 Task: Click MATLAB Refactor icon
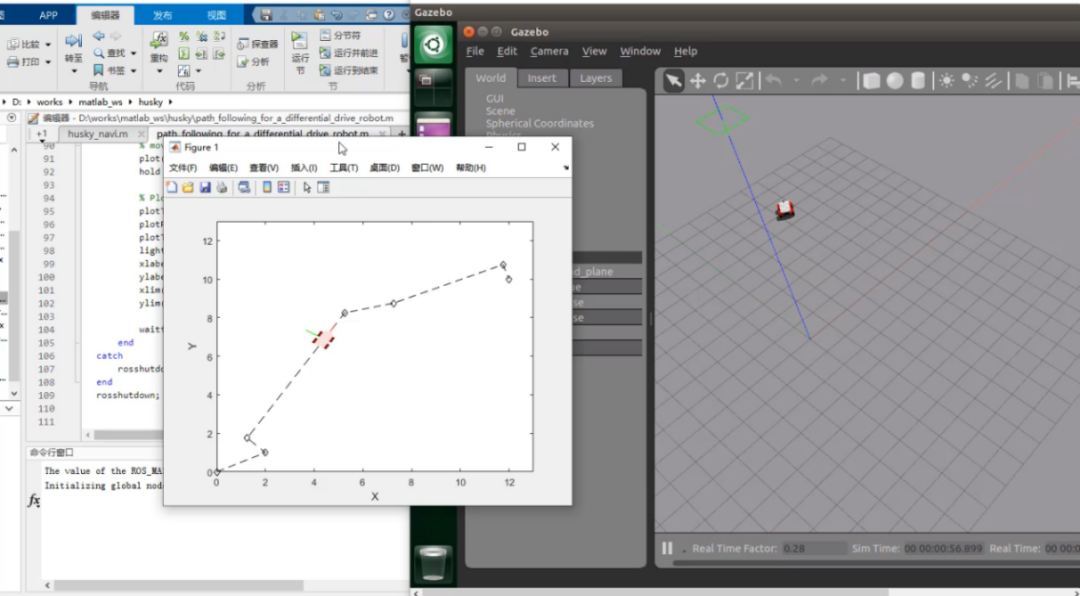(159, 40)
